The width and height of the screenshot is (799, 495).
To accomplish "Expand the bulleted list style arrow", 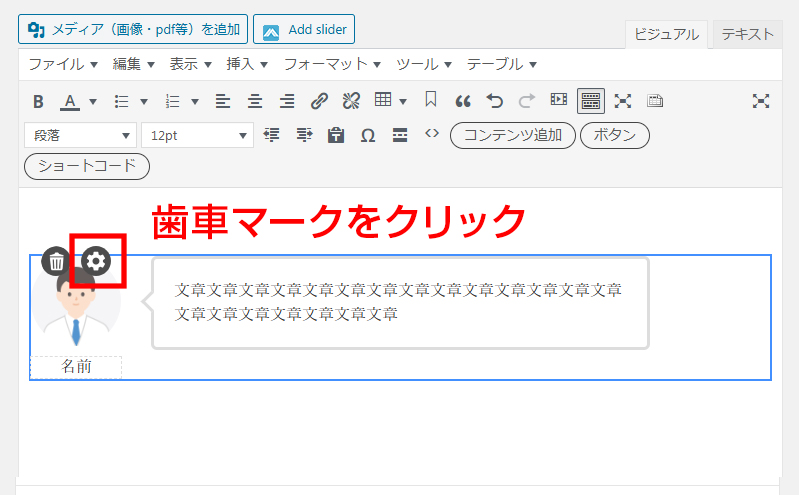I will [144, 101].
